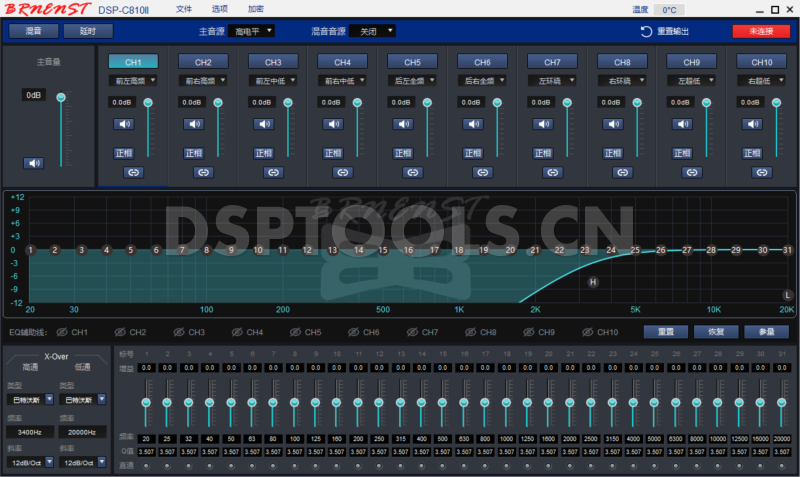Show CH4 EQ auxiliary line eye toggle
The height and width of the screenshot is (477, 800).
pos(237,332)
